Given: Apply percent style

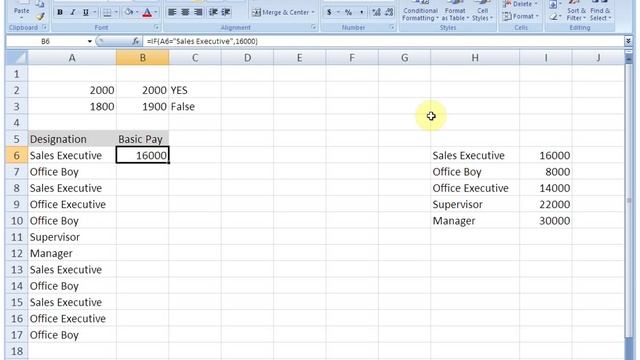Looking at the screenshot, I should (x=348, y=13).
